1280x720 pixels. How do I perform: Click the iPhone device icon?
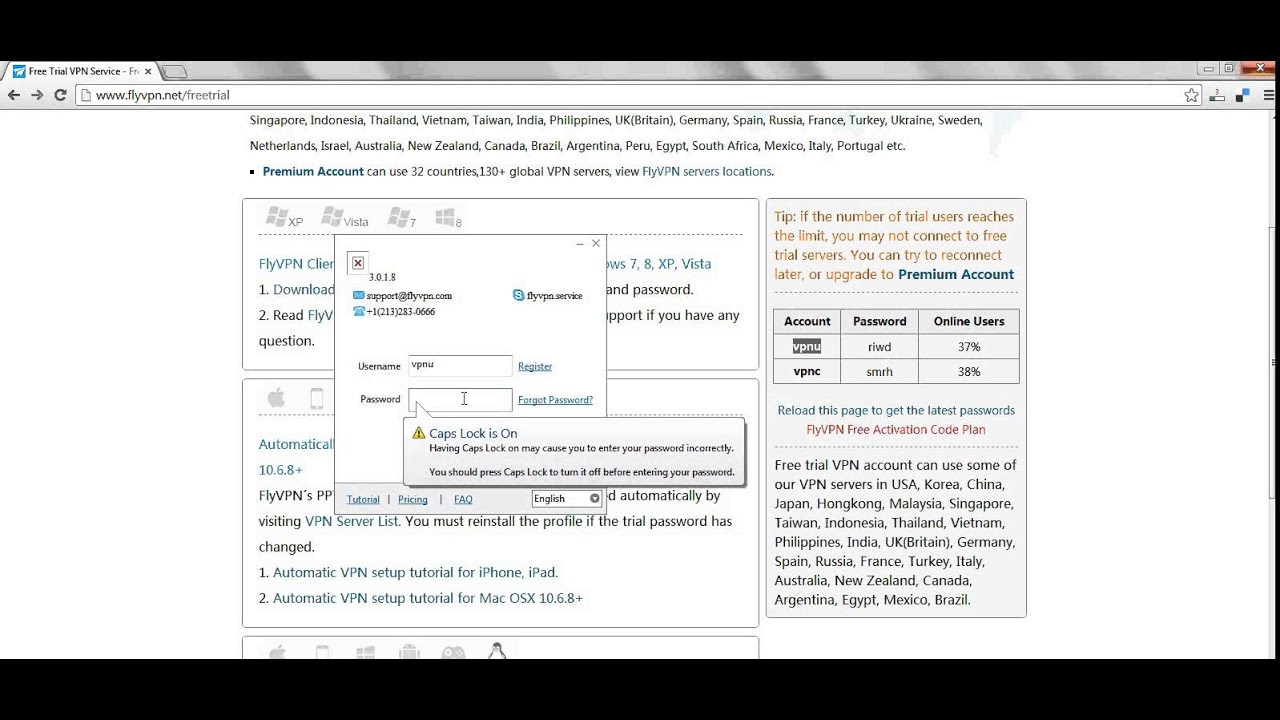click(317, 399)
